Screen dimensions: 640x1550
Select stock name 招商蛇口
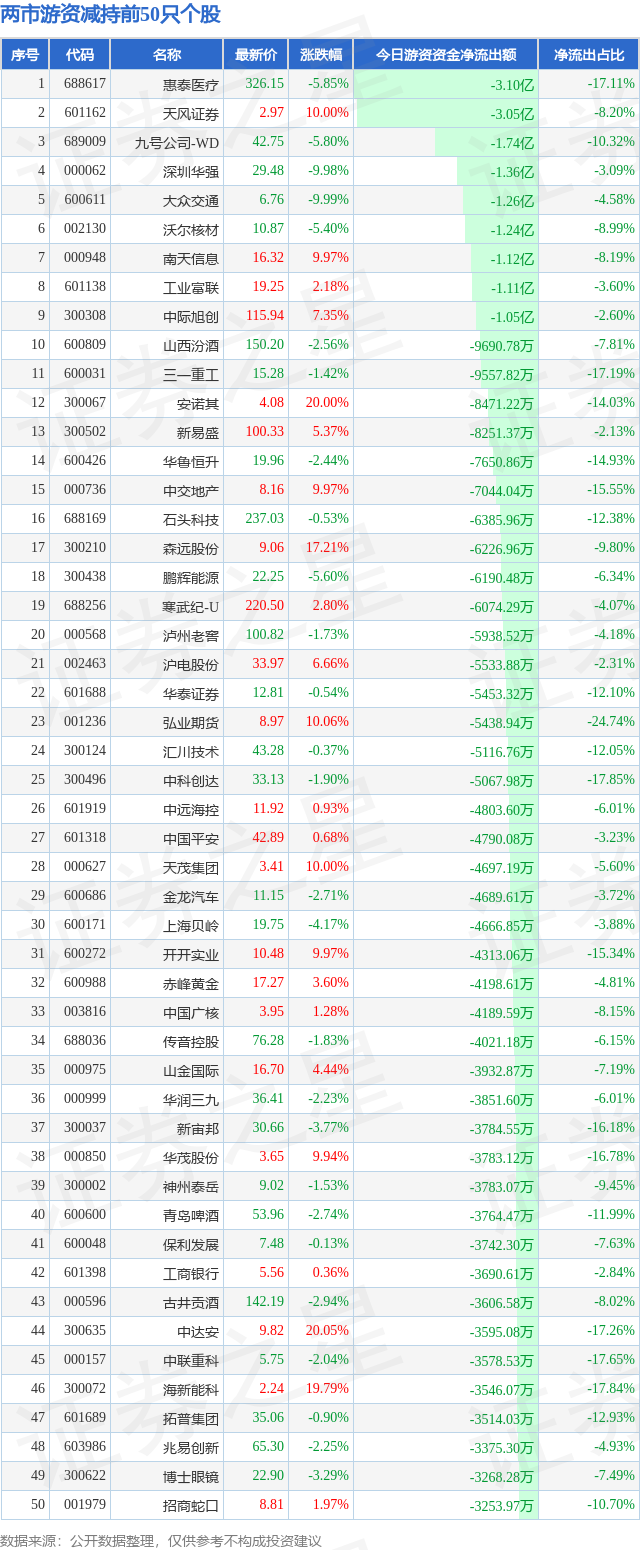[191, 1505]
